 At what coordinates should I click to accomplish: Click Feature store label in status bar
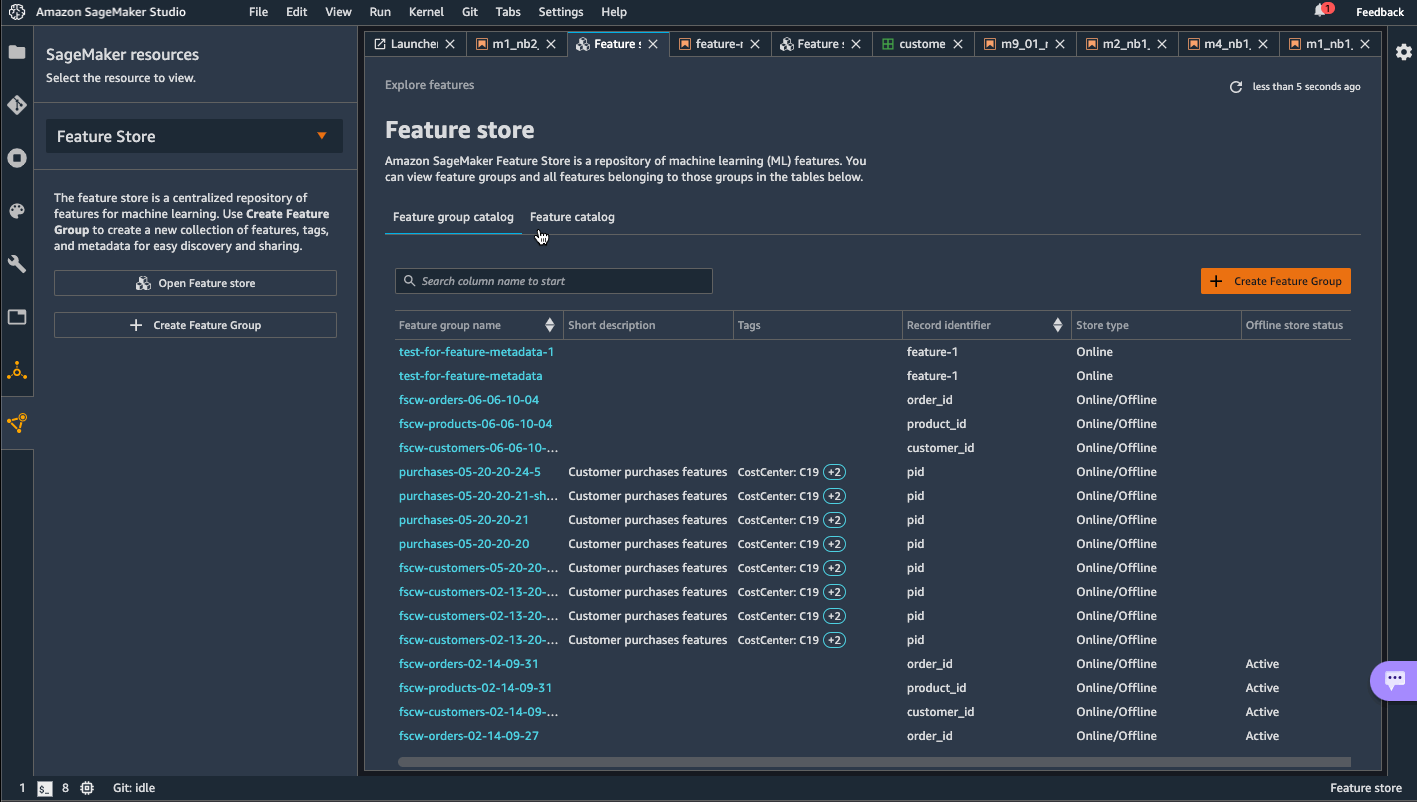point(1366,788)
